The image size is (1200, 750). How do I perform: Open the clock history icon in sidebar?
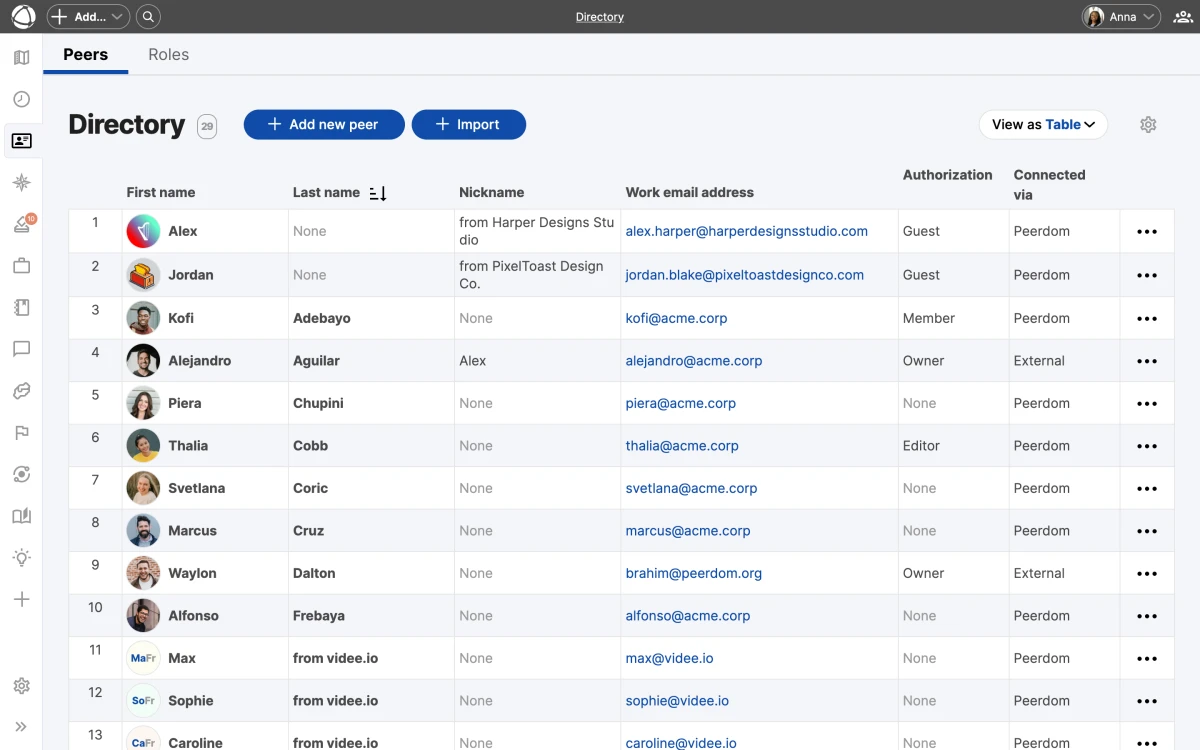coord(22,99)
